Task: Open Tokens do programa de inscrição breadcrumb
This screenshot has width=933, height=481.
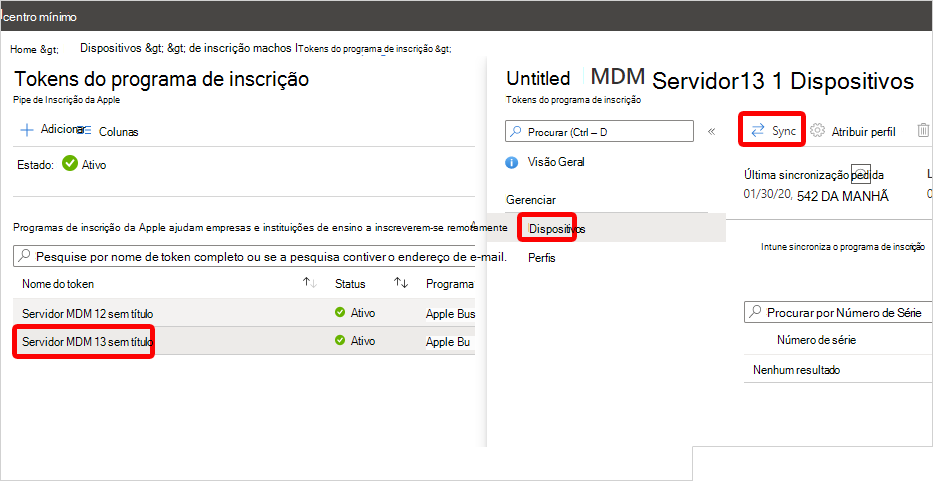Action: click(367, 49)
